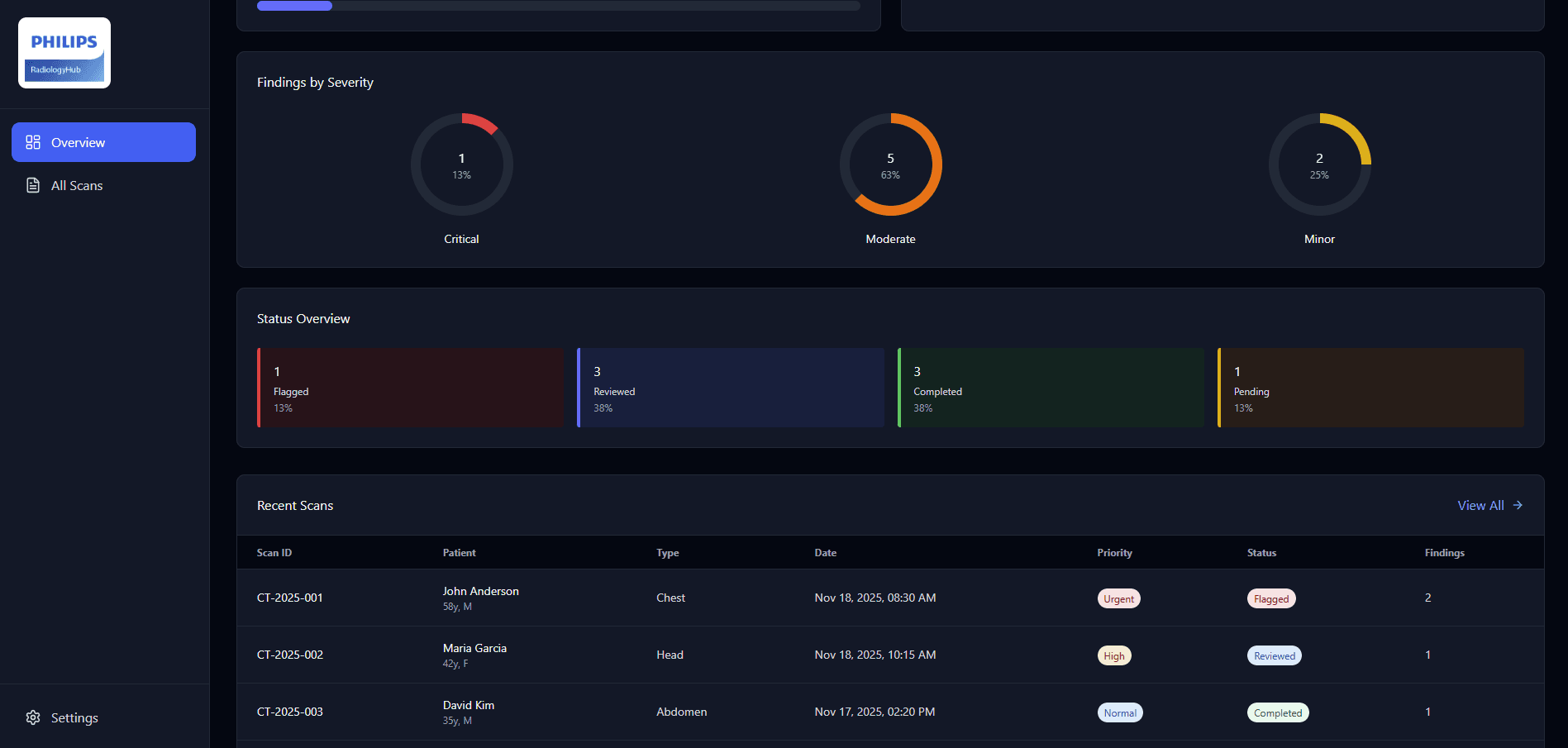Image resolution: width=1568 pixels, height=748 pixels.
Task: Open the Overview menu item
Action: 103,142
